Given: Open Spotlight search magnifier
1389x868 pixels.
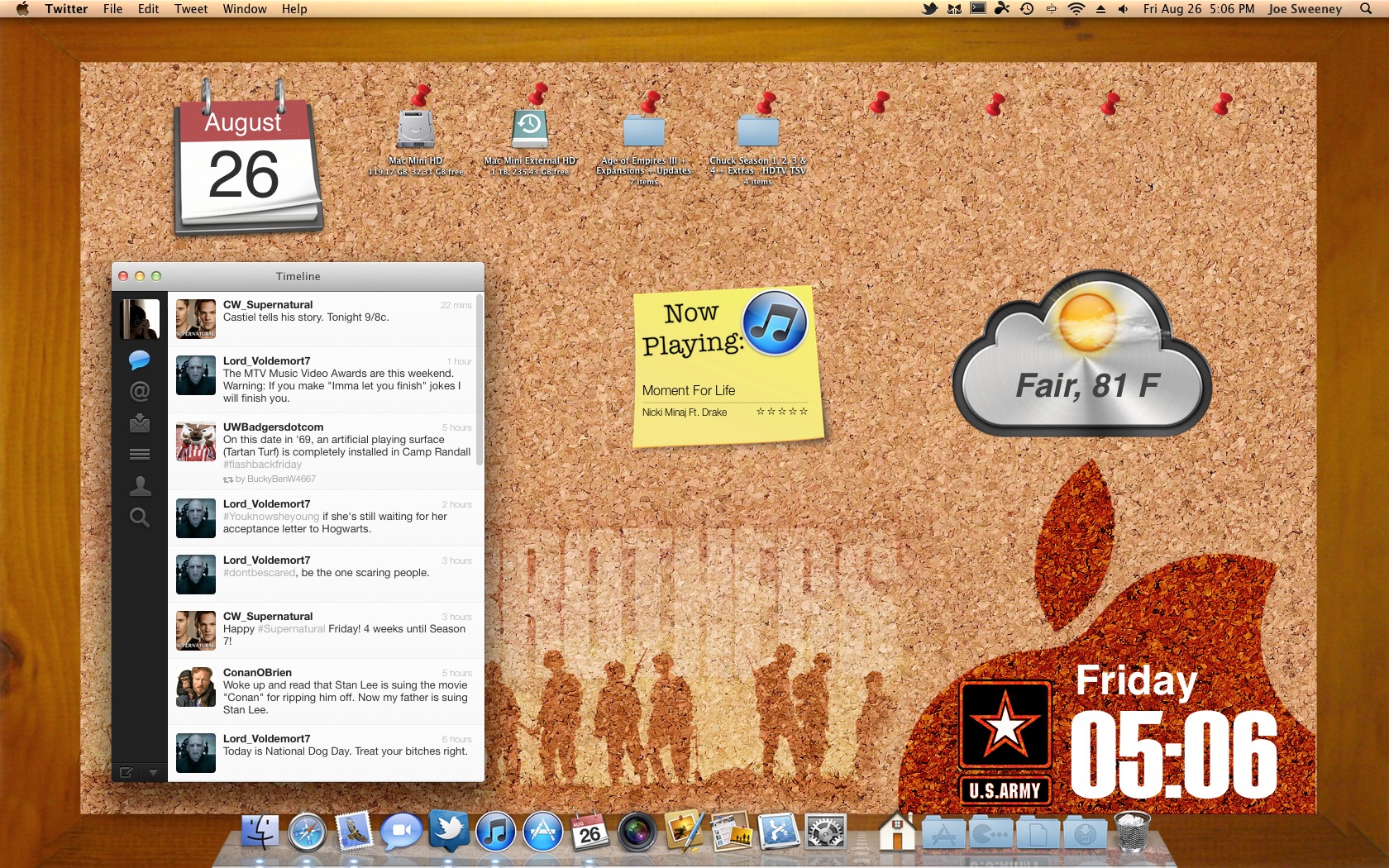Looking at the screenshot, I should click(x=1366, y=9).
